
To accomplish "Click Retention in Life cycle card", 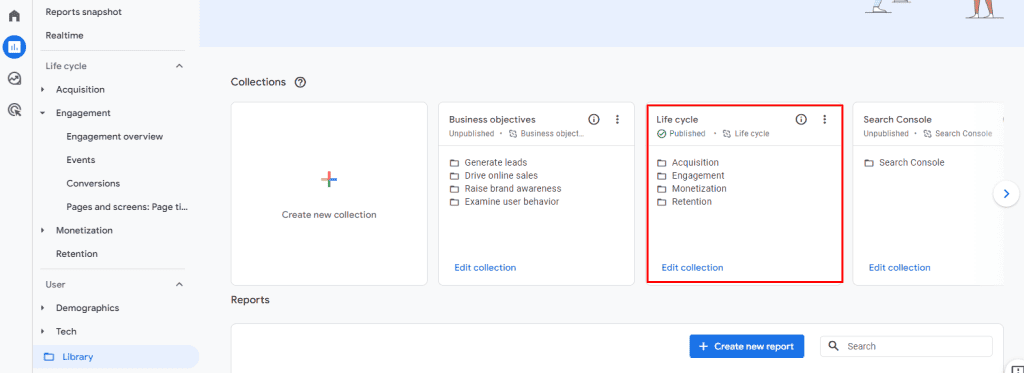I will coord(692,202).
